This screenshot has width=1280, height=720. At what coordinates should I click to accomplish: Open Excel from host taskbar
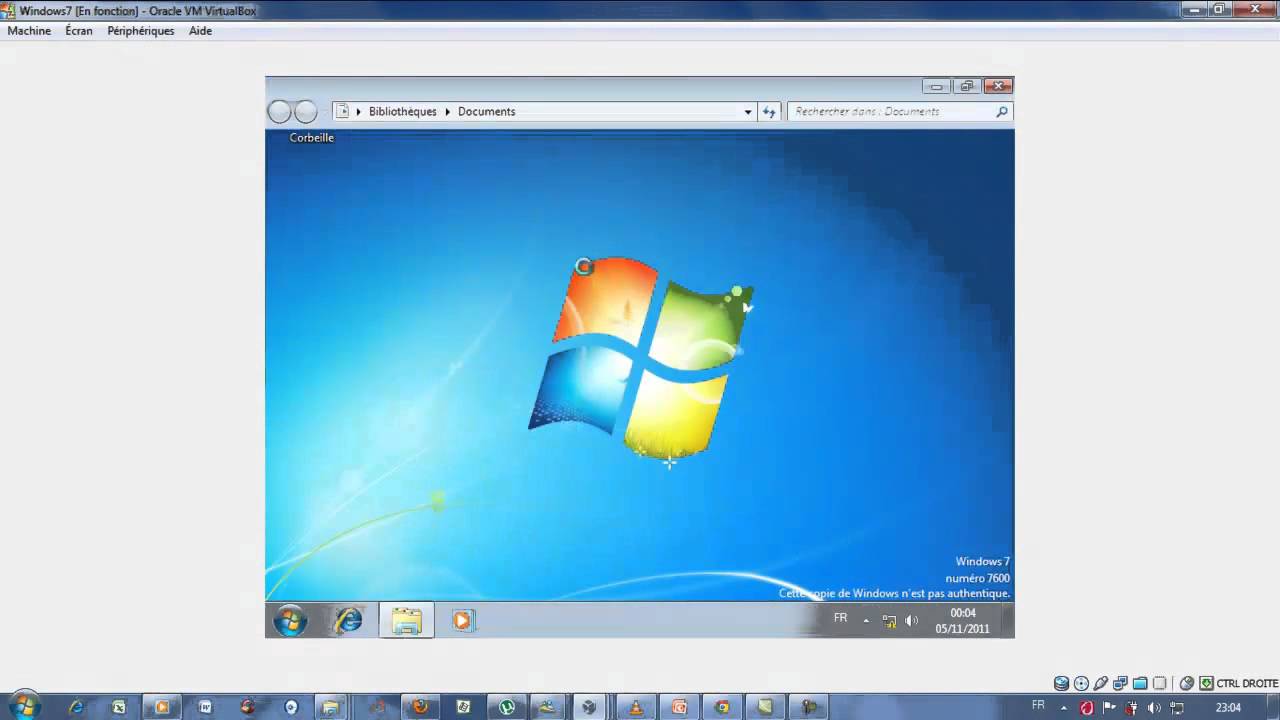click(119, 707)
